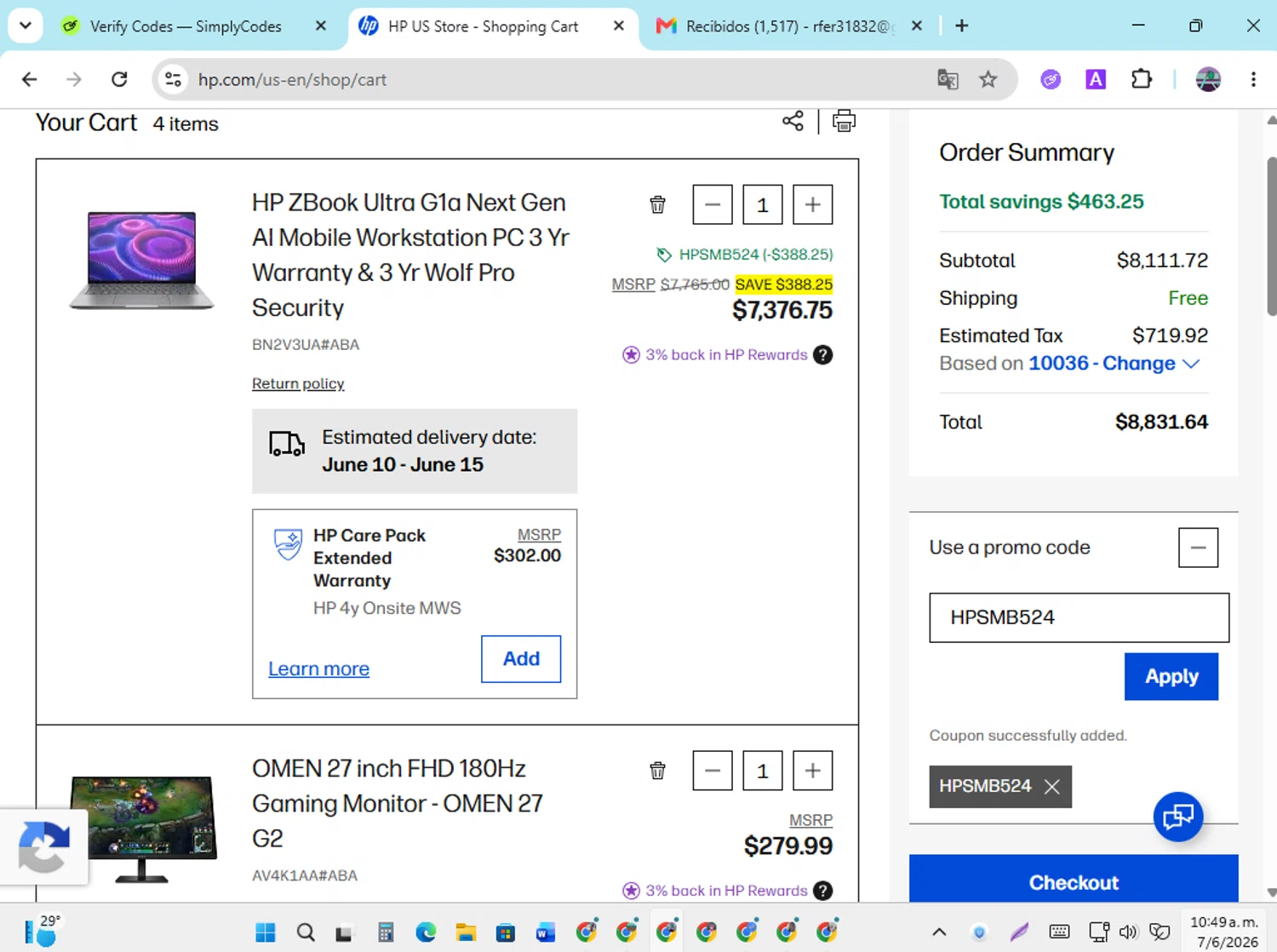This screenshot has height=952, width=1277.
Task: Open the share cart icon
Action: pos(793,122)
